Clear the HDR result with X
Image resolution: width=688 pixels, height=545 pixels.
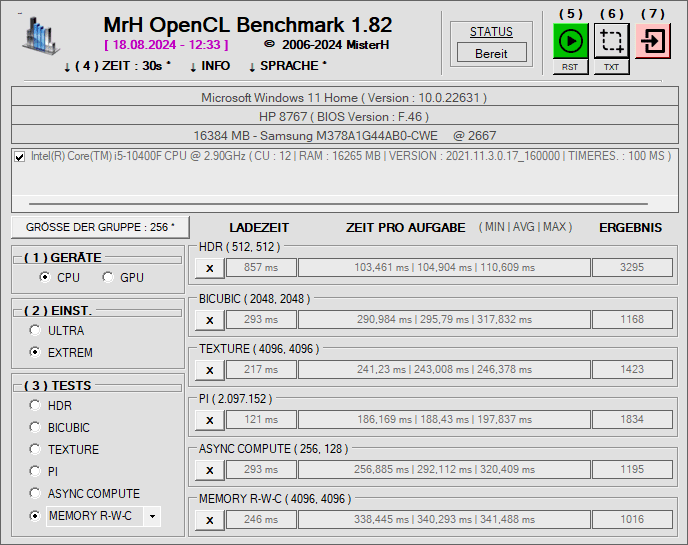click(210, 268)
